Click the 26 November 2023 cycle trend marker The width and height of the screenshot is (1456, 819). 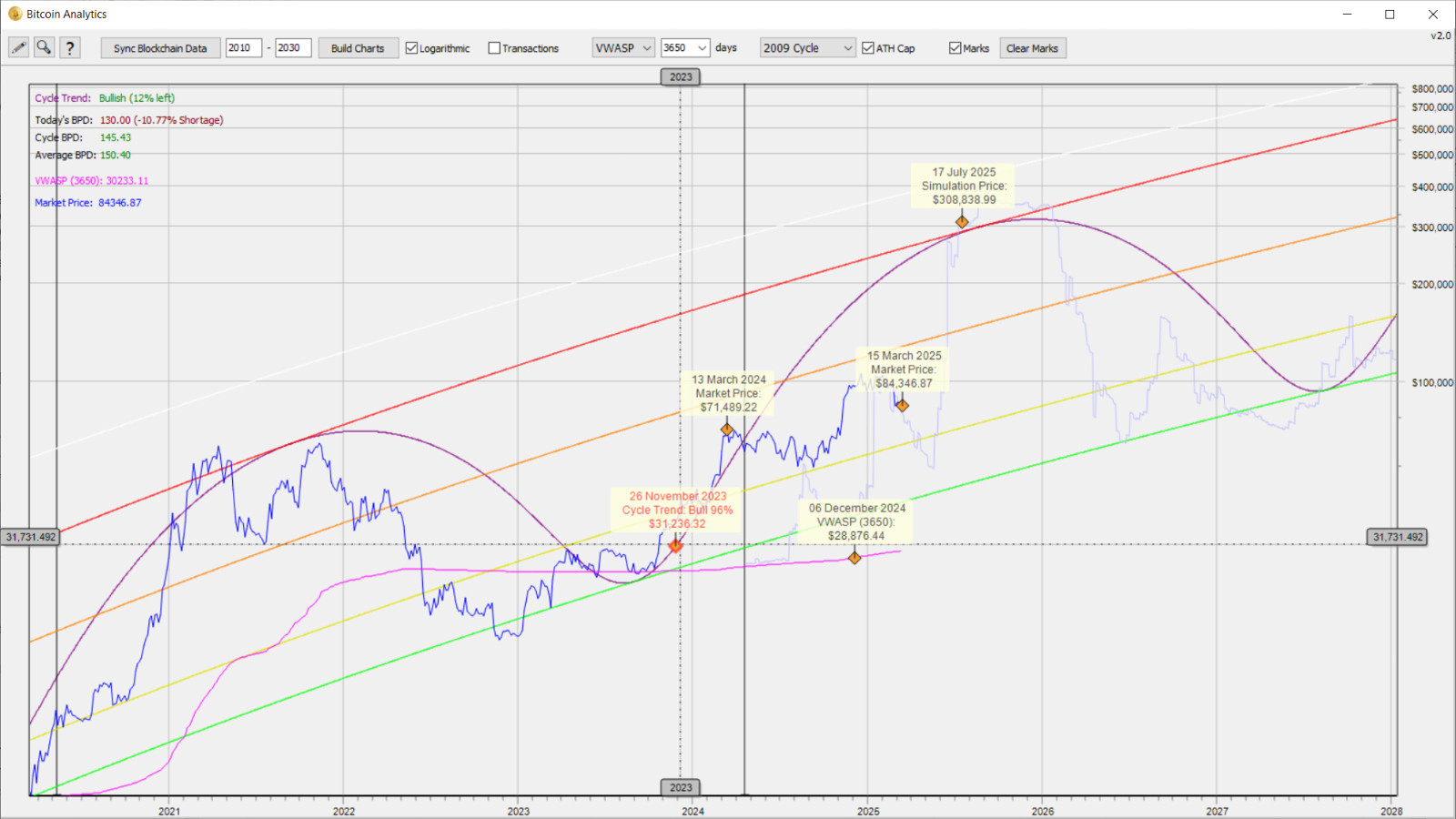pyautogui.click(x=675, y=545)
